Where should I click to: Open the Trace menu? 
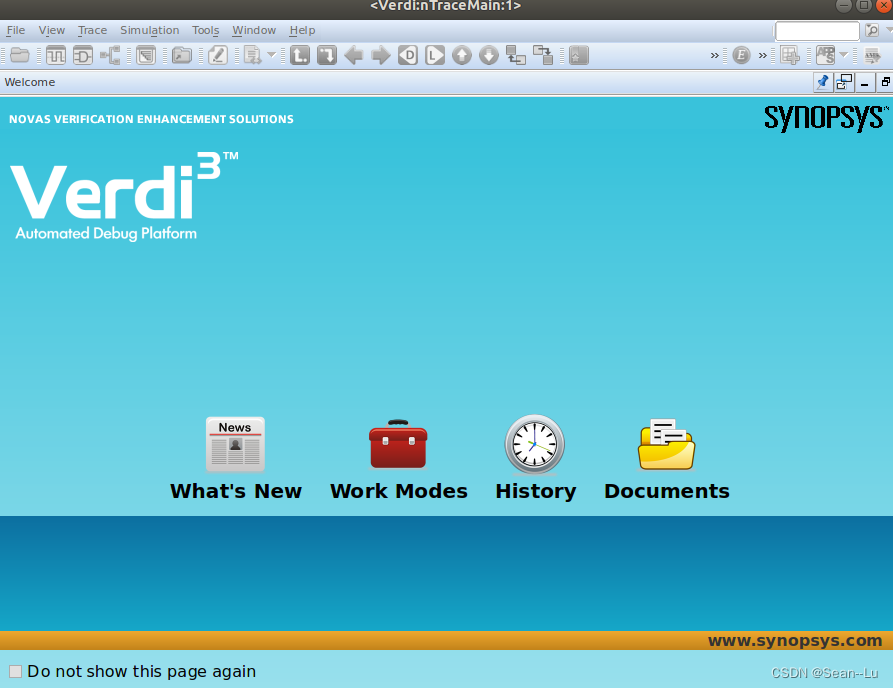tap(92, 30)
